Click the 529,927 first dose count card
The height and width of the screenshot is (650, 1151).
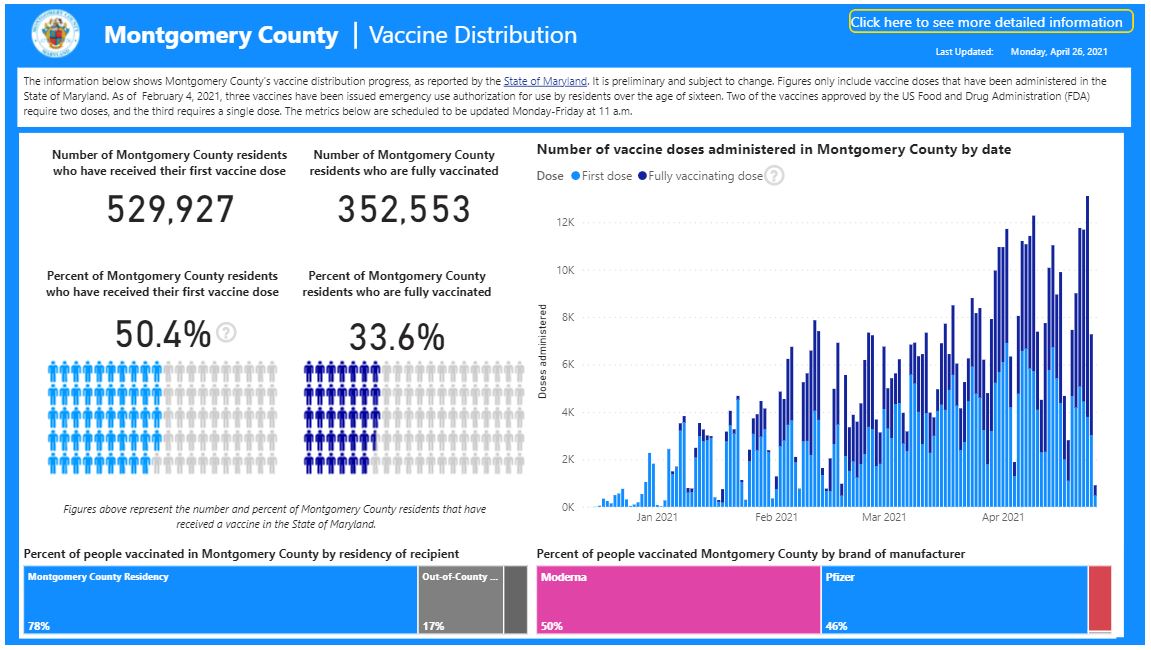(x=170, y=210)
